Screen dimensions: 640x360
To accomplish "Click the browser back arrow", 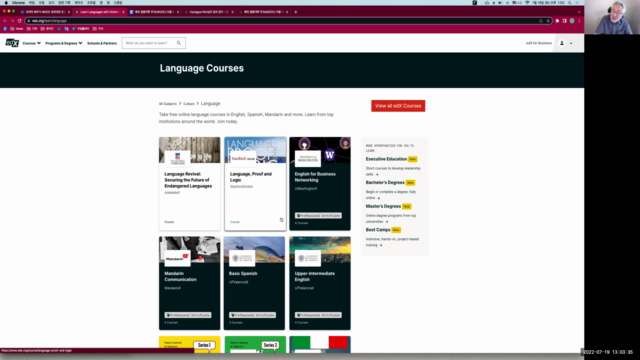I will tap(5, 21).
